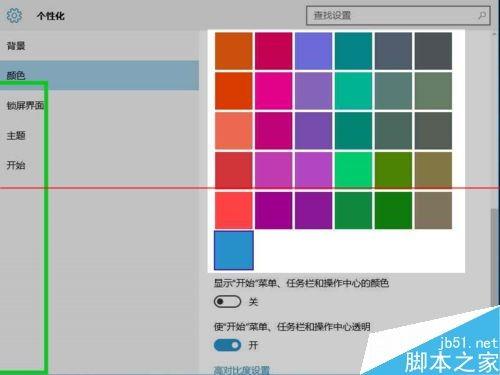Open the 锁屏界面 (Lock screen) settings
The width and height of the screenshot is (500, 375).
(25, 106)
